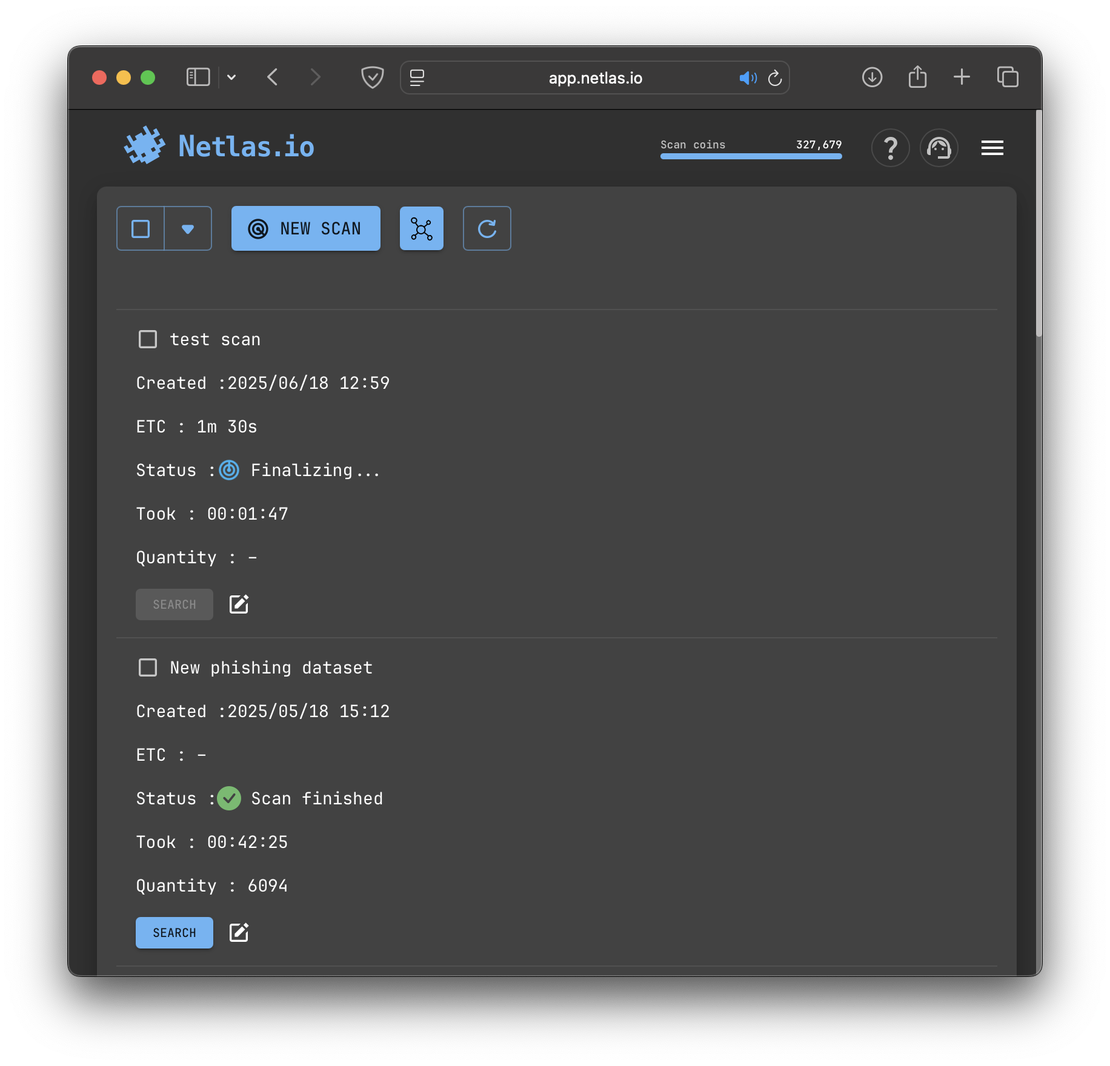Click the scan graph network icon button
The image size is (1110, 1066).
(x=421, y=229)
